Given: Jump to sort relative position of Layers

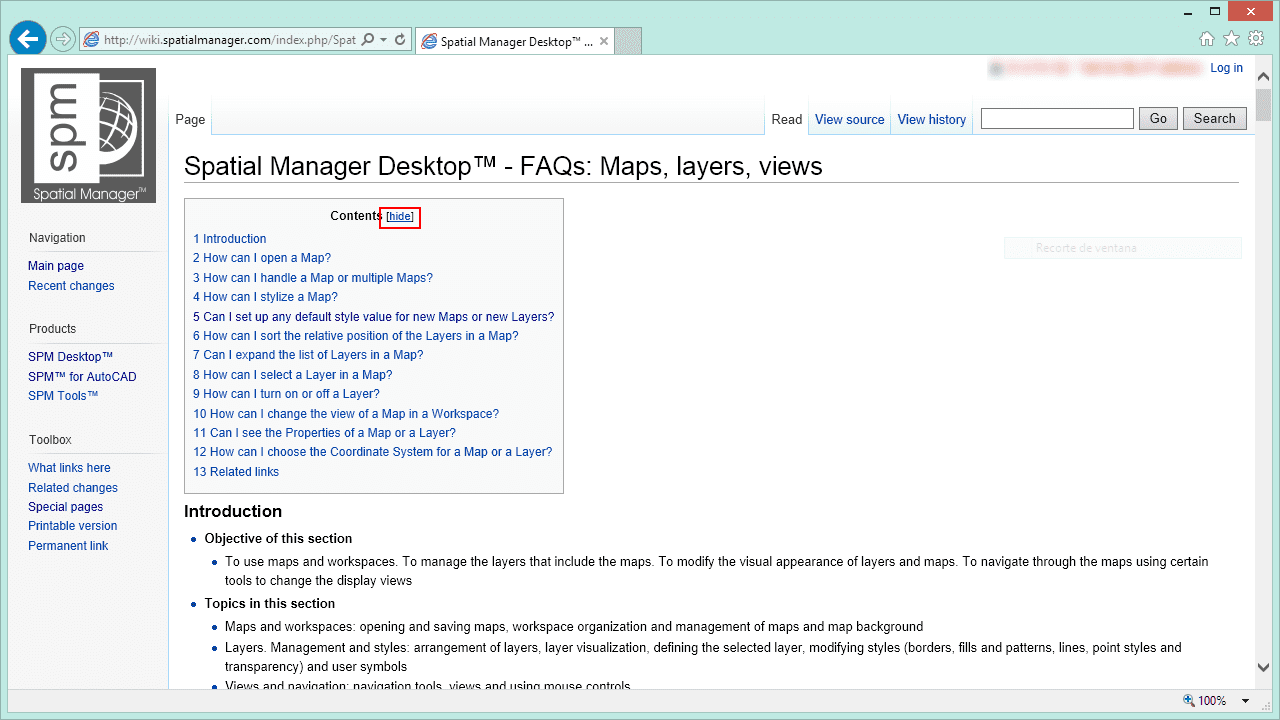Looking at the screenshot, I should pos(356,336).
